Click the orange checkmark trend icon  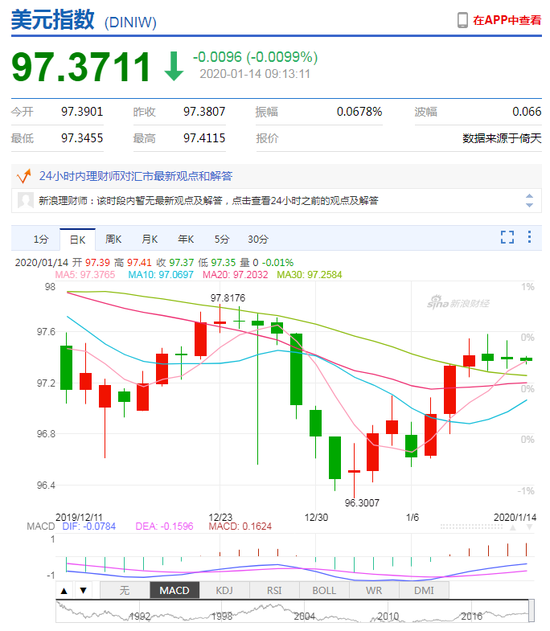click(24, 176)
